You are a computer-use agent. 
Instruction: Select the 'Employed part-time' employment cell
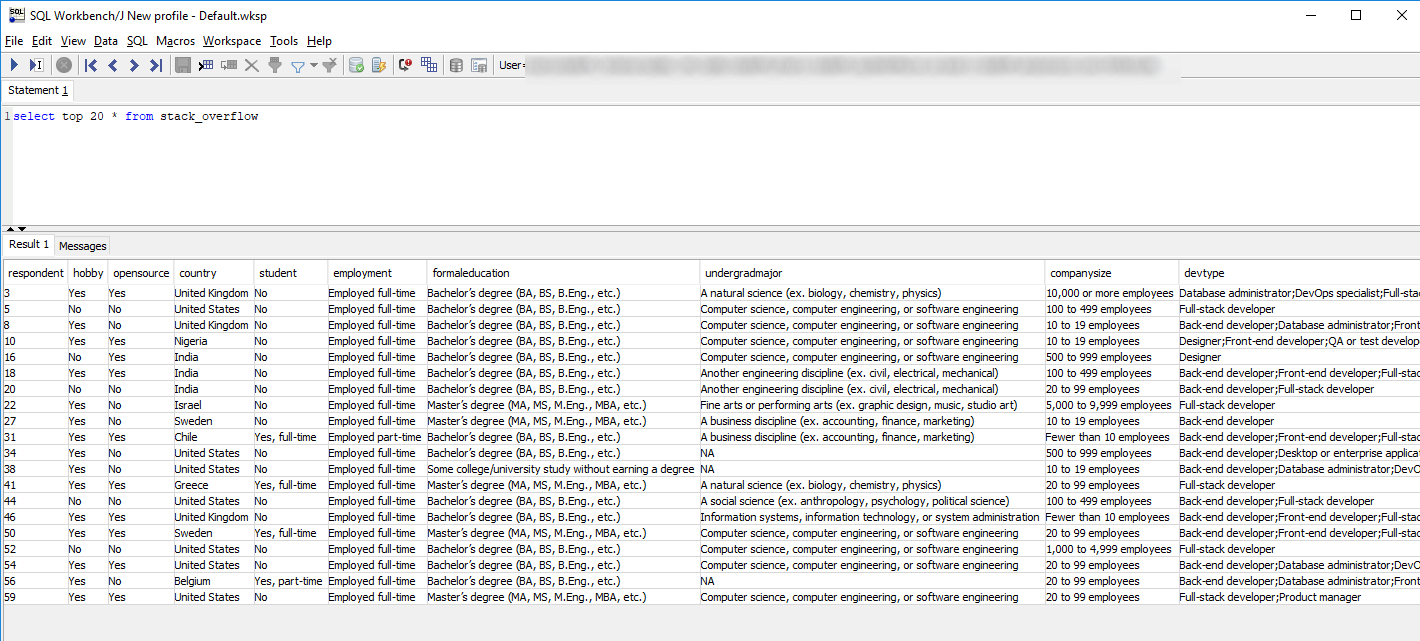(377, 437)
